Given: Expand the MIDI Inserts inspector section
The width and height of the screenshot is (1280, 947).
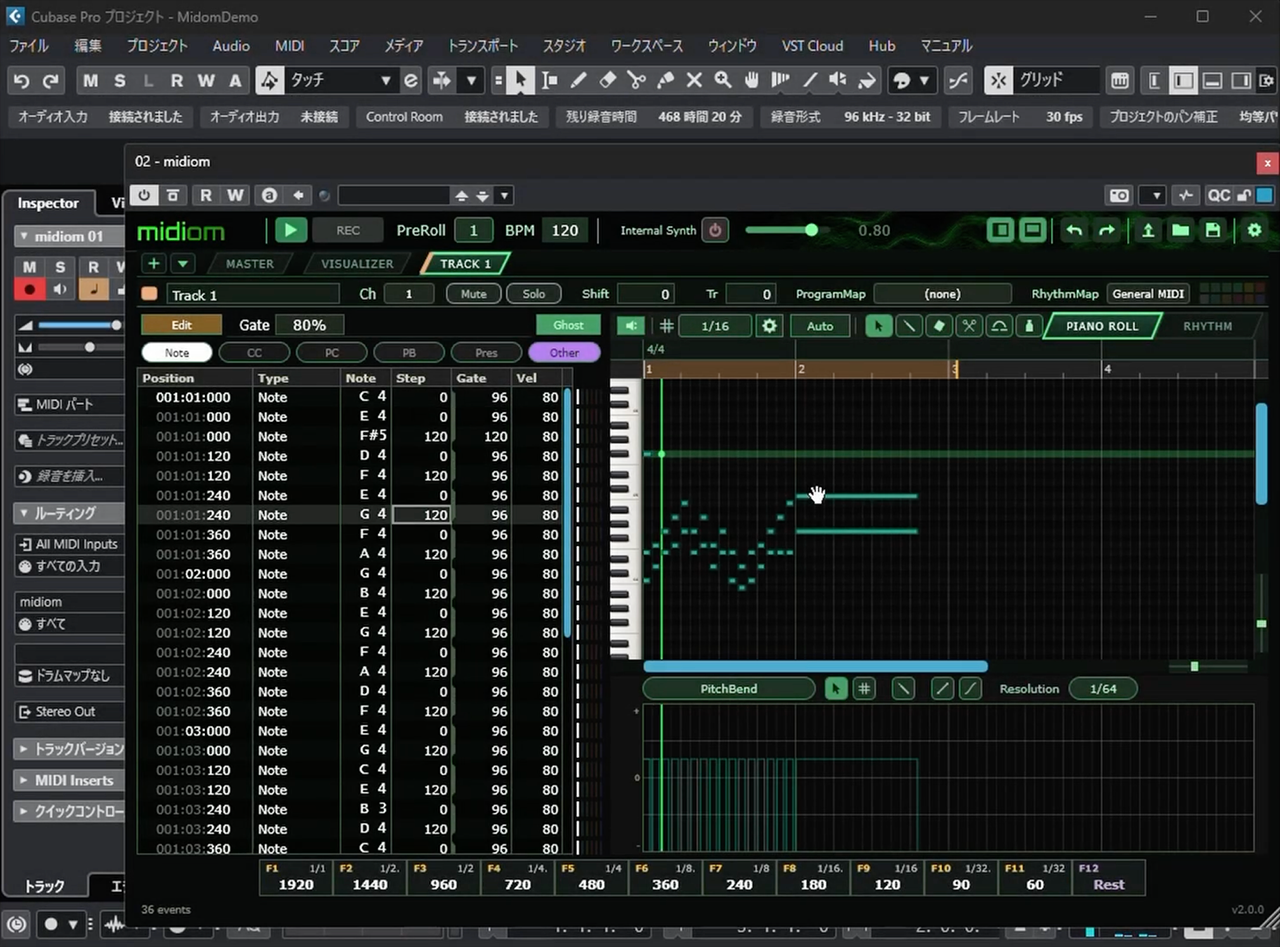Looking at the screenshot, I should click(x=69, y=780).
